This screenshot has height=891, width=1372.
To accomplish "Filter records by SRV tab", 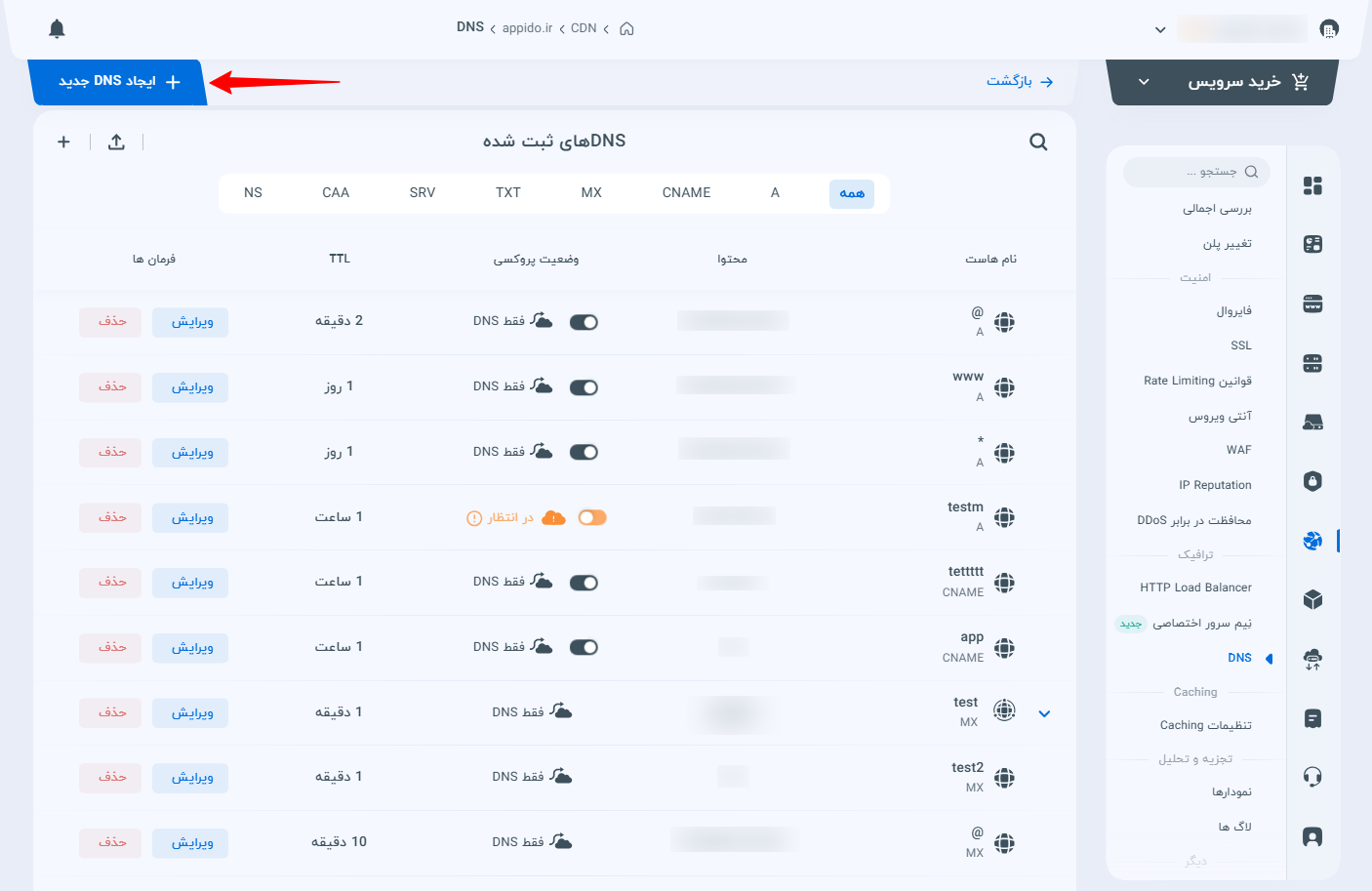I will tap(423, 193).
